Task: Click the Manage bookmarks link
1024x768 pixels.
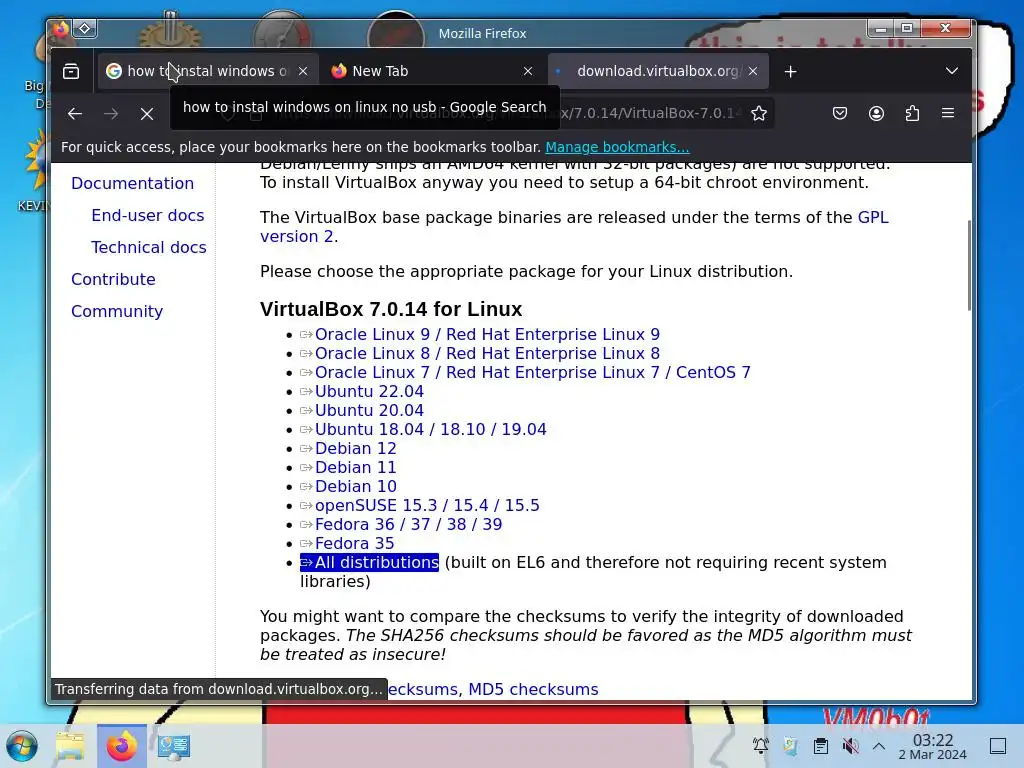Action: pos(617,147)
